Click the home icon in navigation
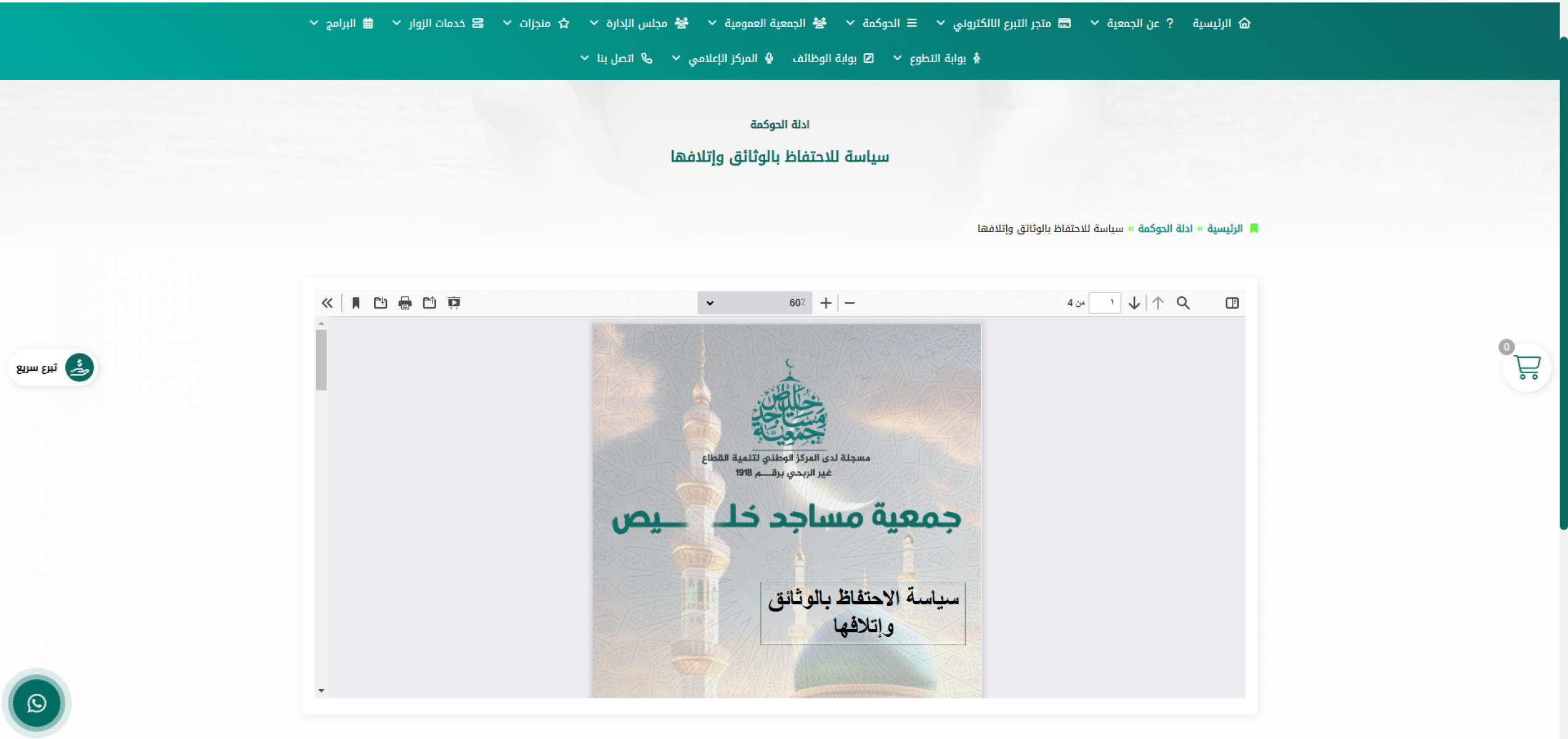1568x739 pixels. pyautogui.click(x=1245, y=23)
